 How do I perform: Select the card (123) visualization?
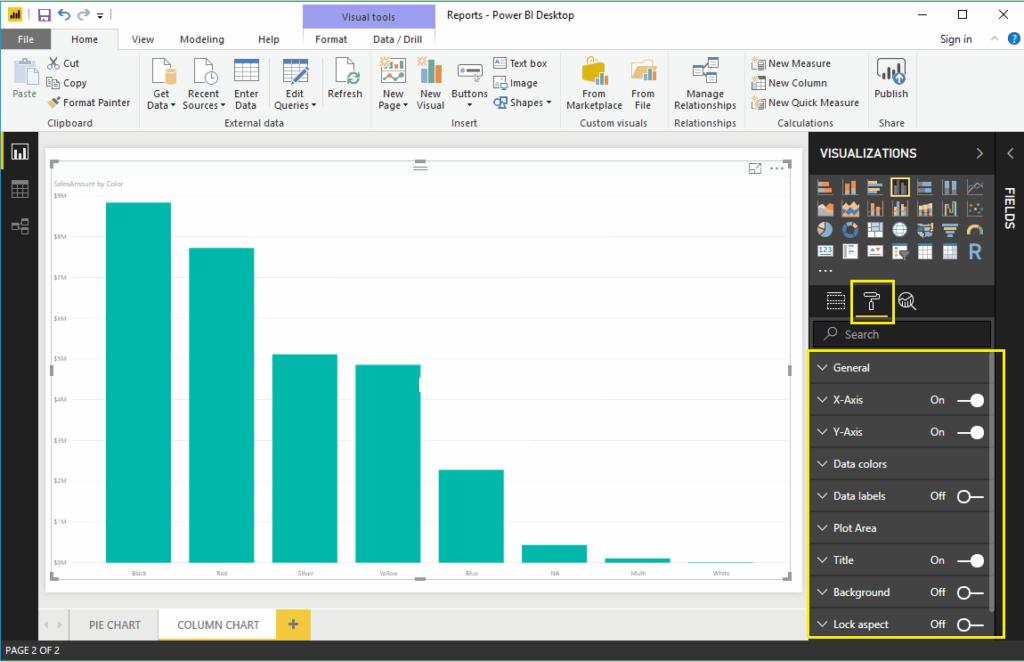click(x=825, y=251)
